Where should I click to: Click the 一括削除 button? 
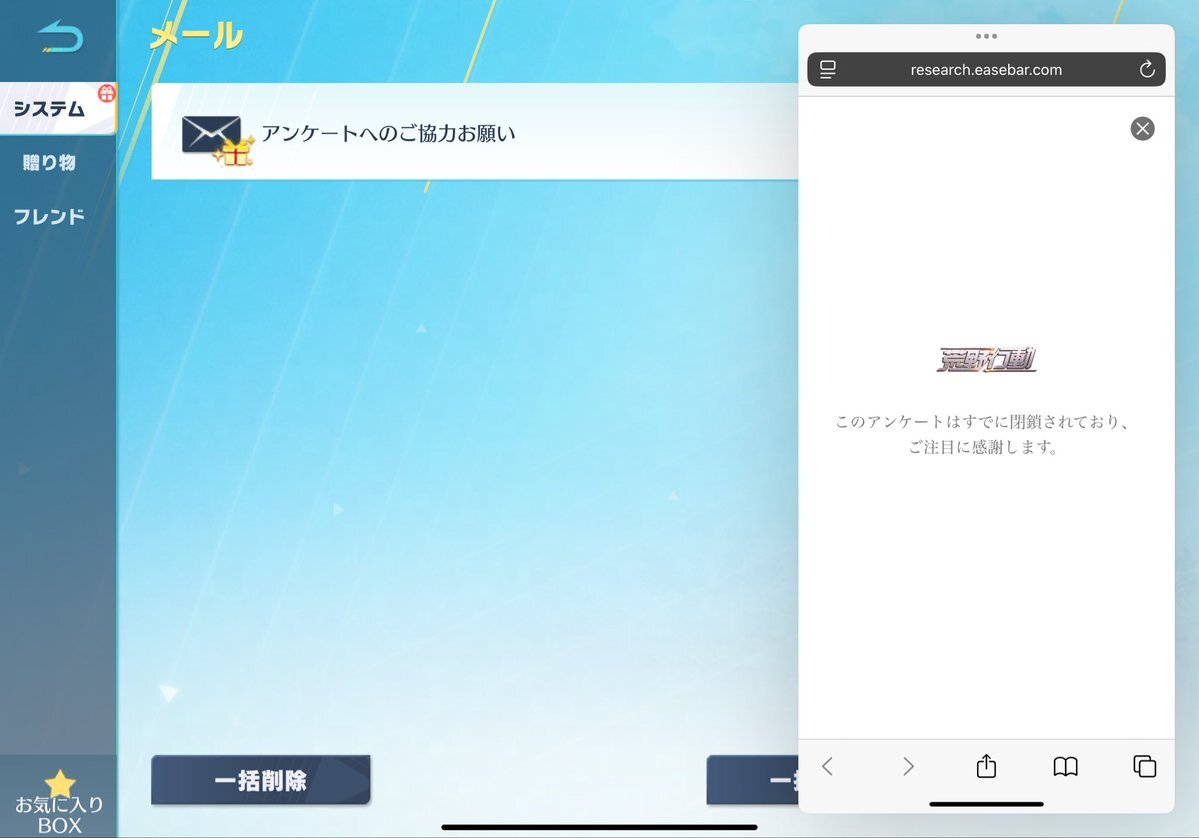click(261, 780)
